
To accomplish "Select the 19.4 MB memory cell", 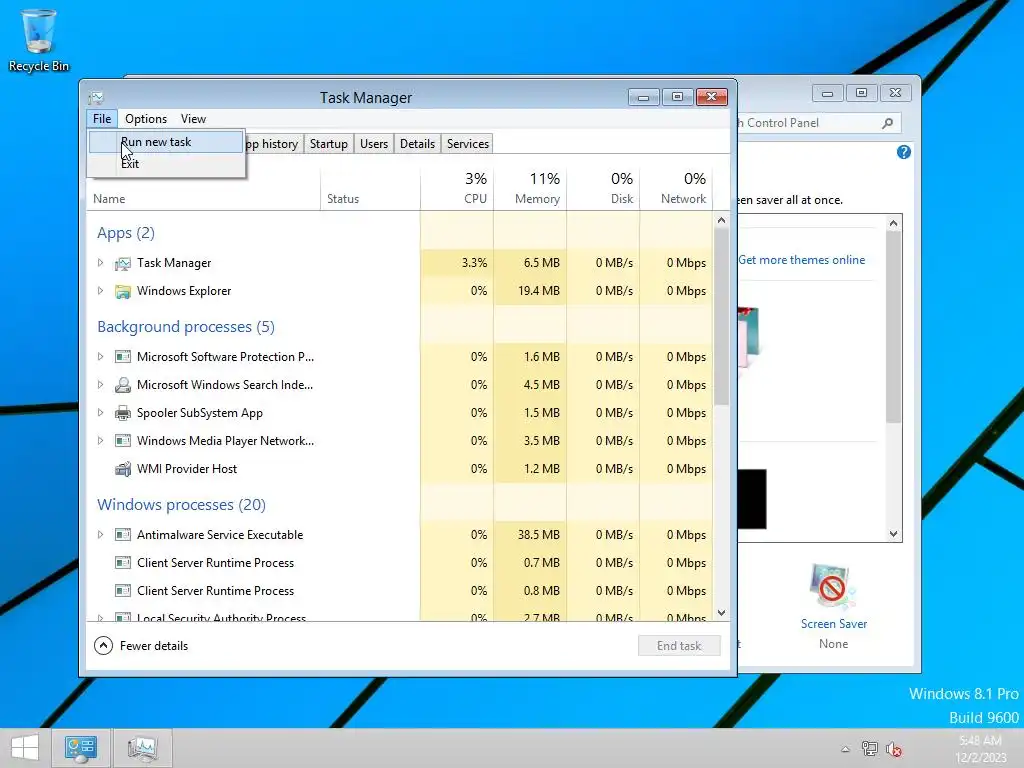I will click(530, 291).
